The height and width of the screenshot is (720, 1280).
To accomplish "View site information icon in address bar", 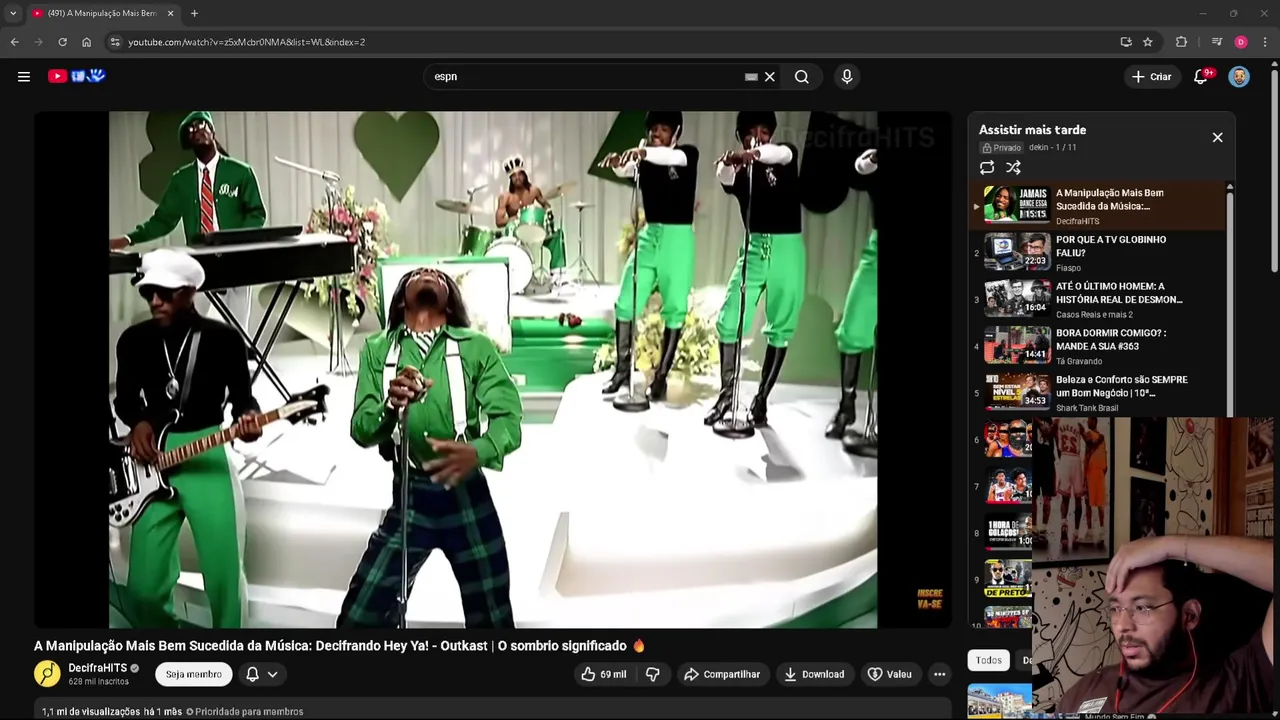I will (x=115, y=42).
